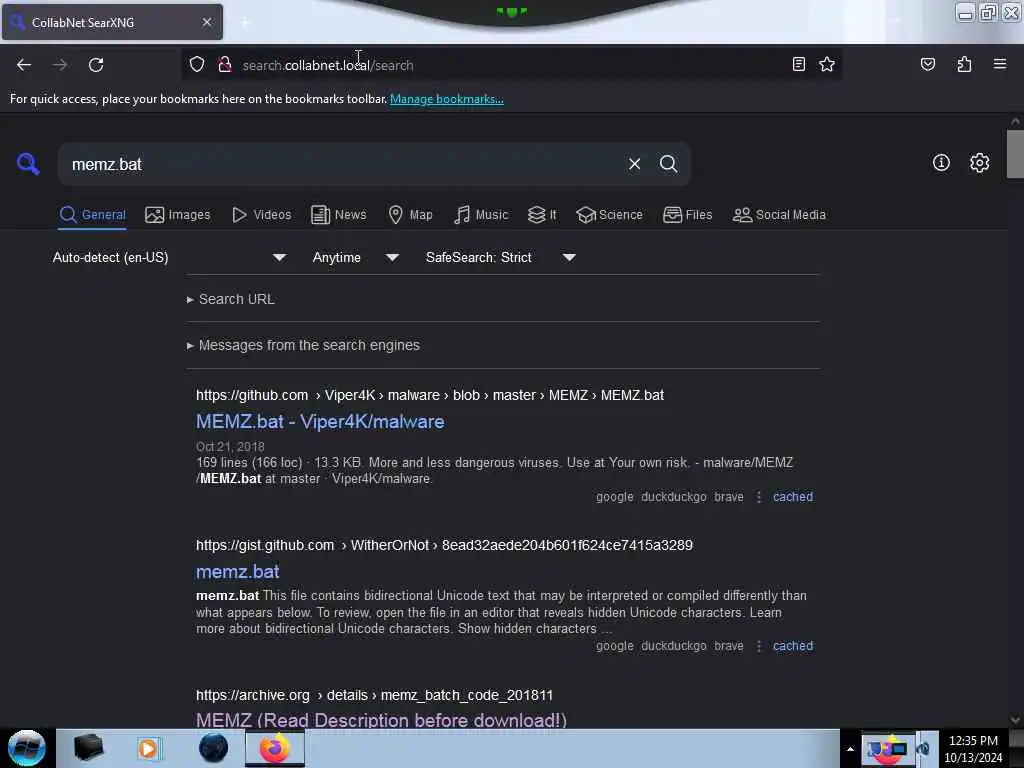Screen dimensions: 1024x768
Task: Open the SearXNG about info icon
Action: coord(940,163)
